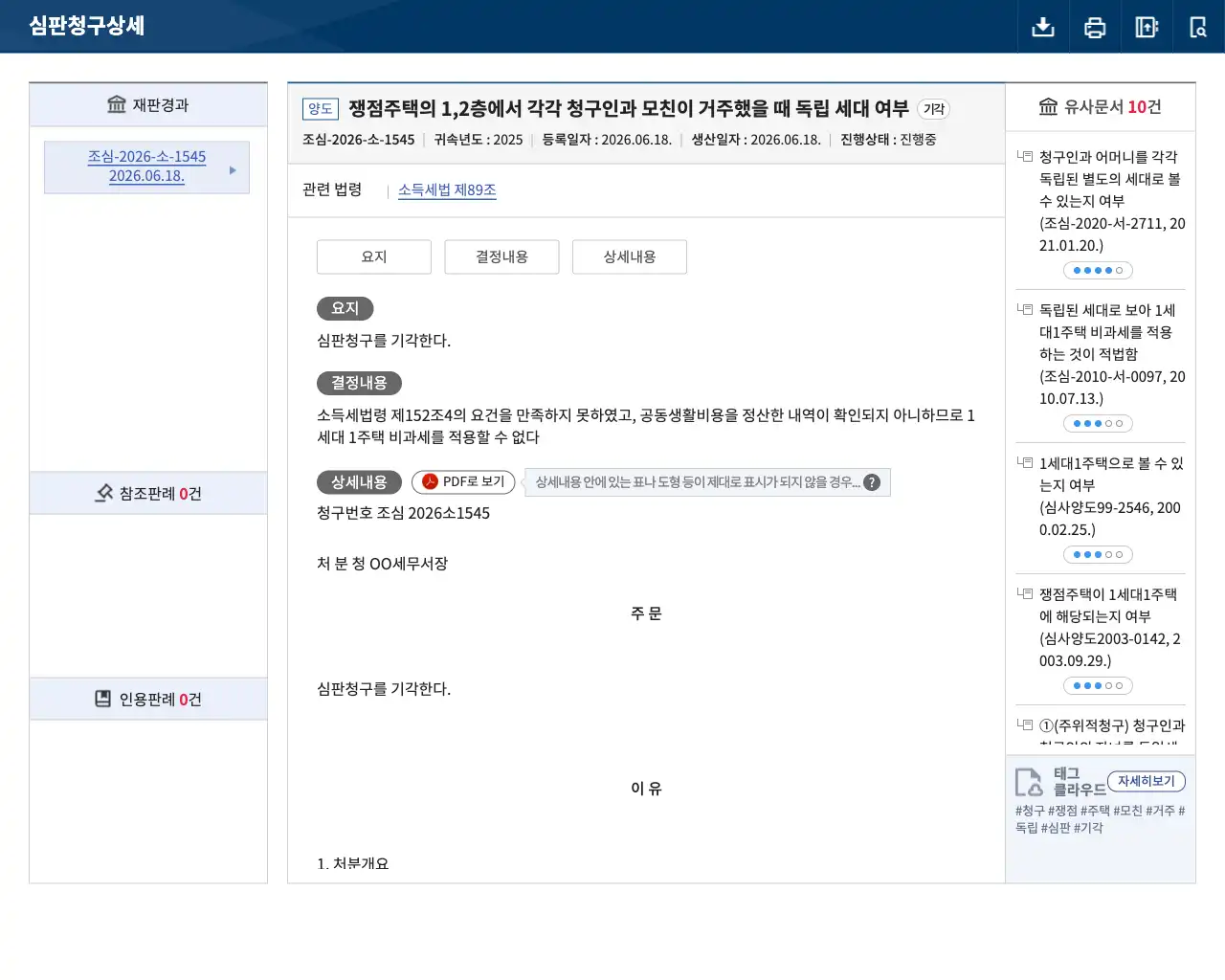Open similar document 1세대1주택으로 볼 수 있는지

[1112, 496]
